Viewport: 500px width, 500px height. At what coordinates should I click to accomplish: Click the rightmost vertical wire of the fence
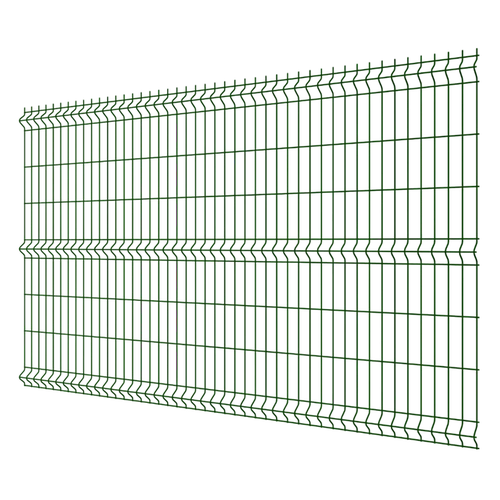pyautogui.click(x=477, y=248)
